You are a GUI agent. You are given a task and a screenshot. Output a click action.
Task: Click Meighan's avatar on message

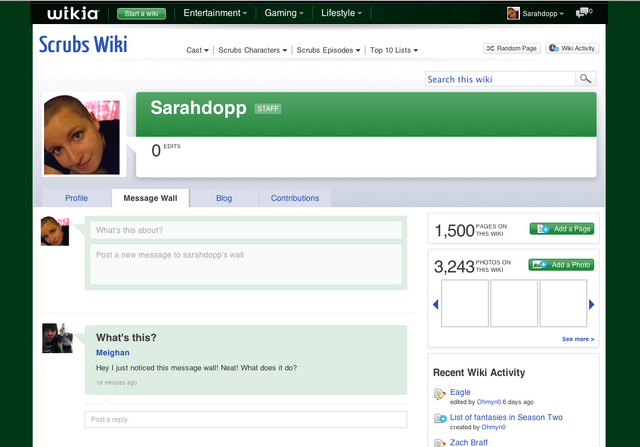click(x=57, y=338)
